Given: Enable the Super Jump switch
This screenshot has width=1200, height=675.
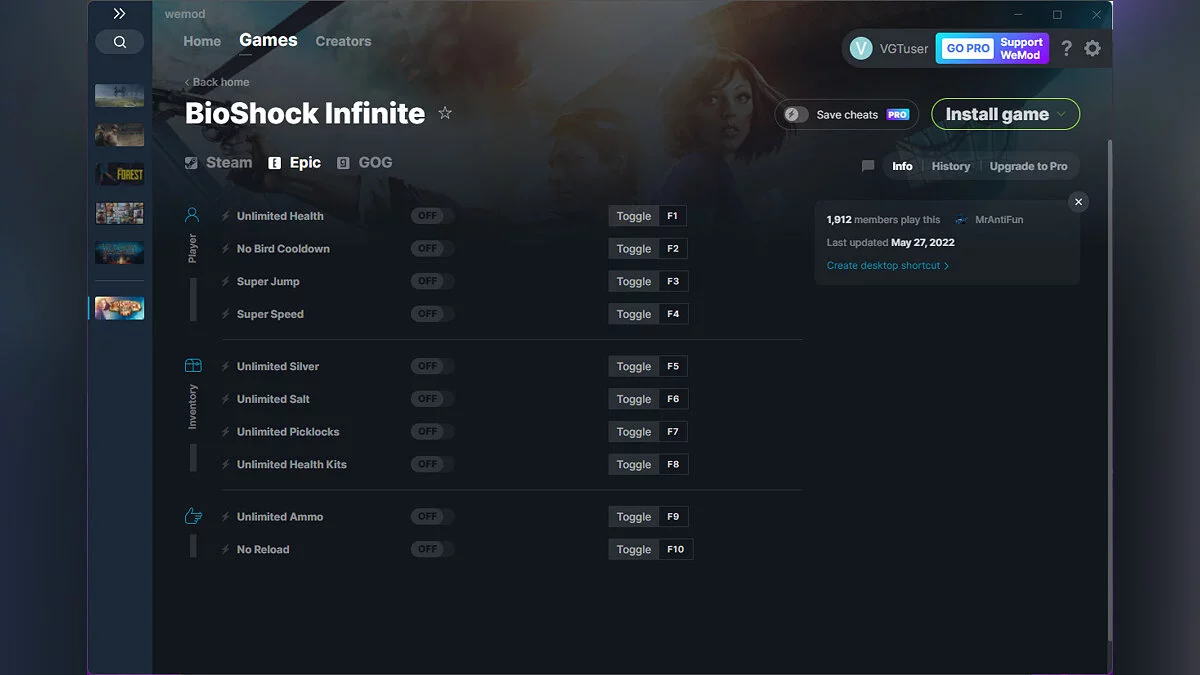Looking at the screenshot, I should [x=431, y=281].
